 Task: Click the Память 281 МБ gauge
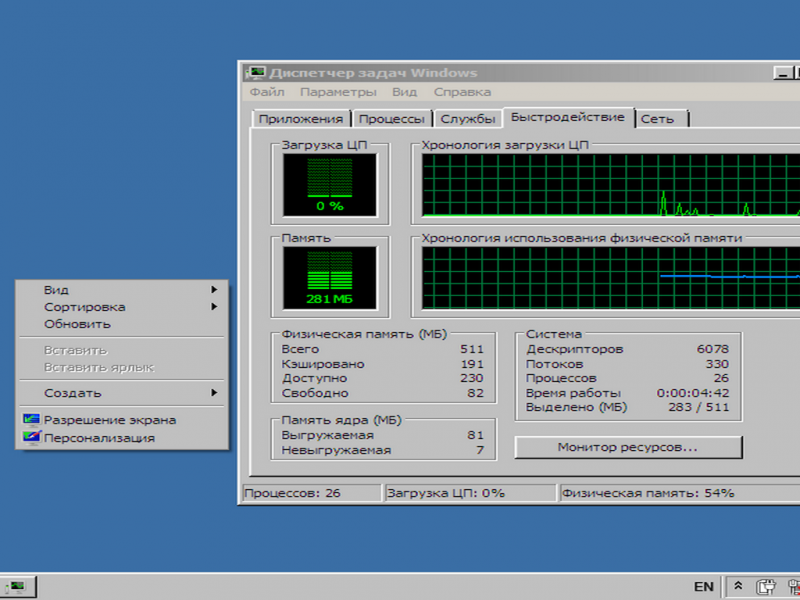pyautogui.click(x=330, y=278)
